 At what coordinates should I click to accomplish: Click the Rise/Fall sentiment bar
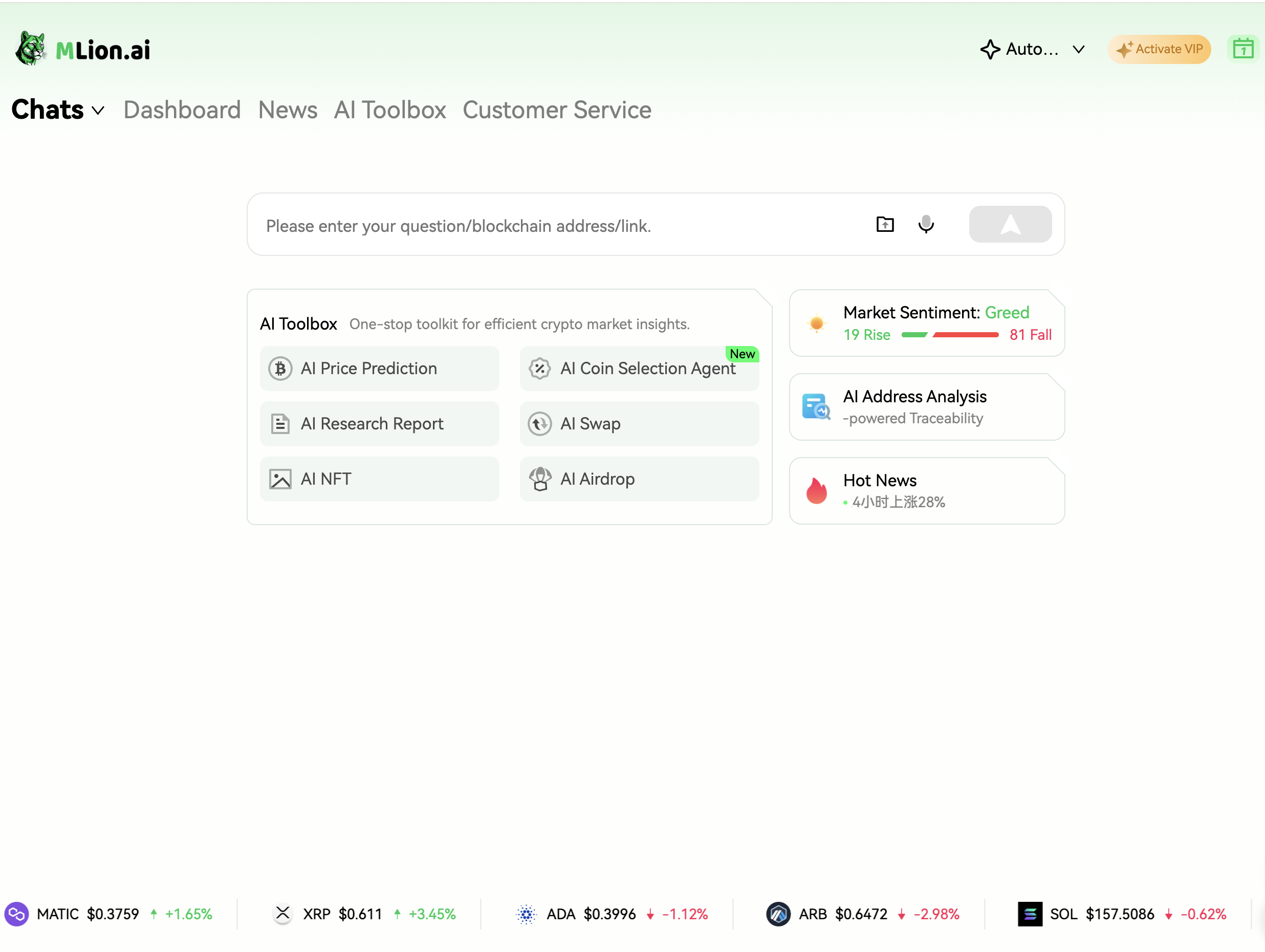949,335
